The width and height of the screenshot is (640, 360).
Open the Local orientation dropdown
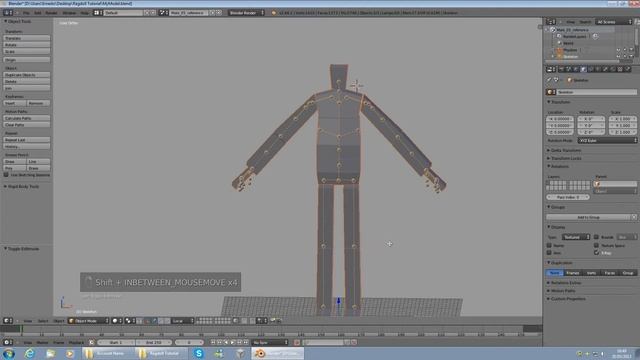pyautogui.click(x=182, y=321)
